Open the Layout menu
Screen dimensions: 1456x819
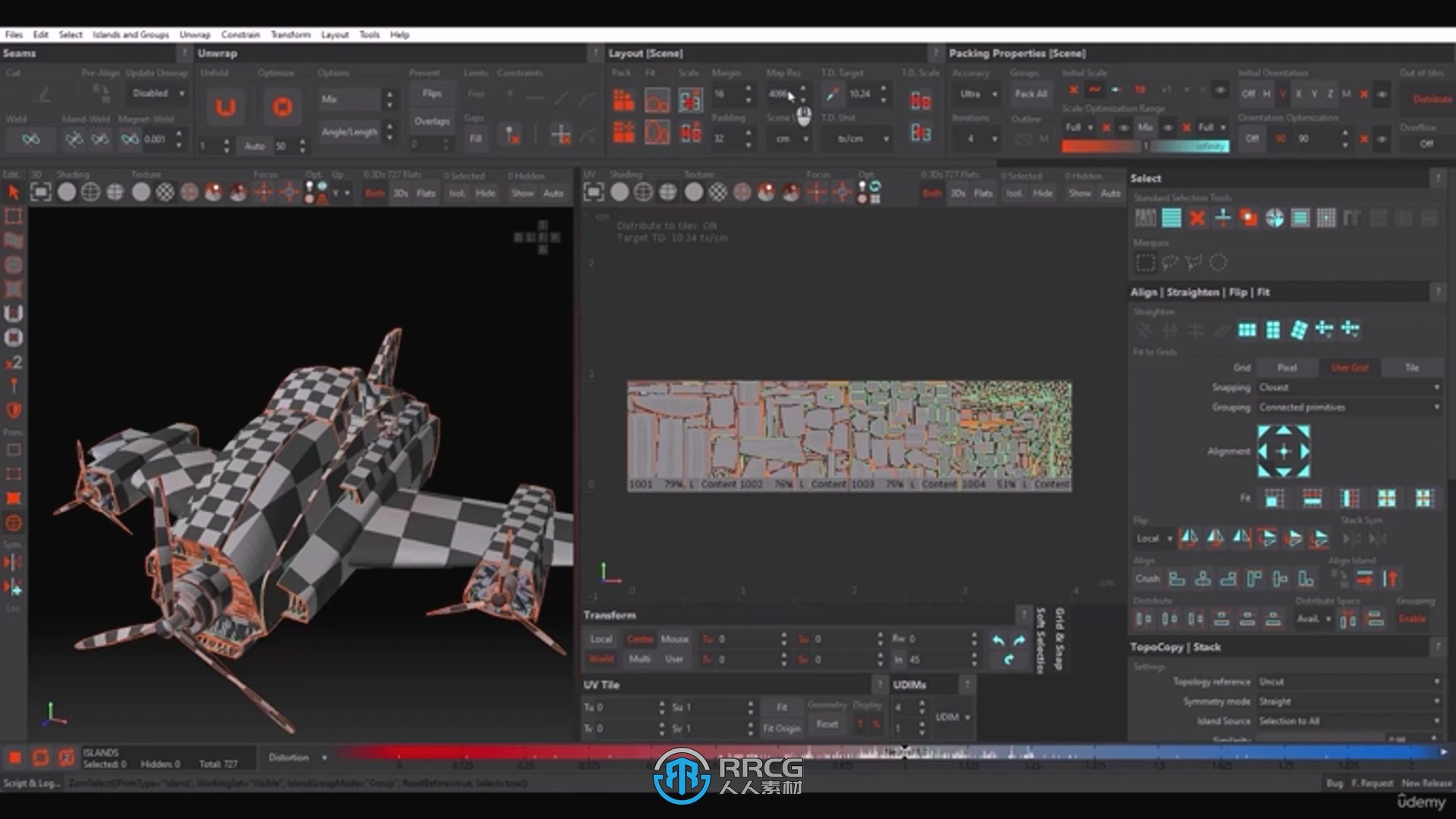pyautogui.click(x=334, y=35)
